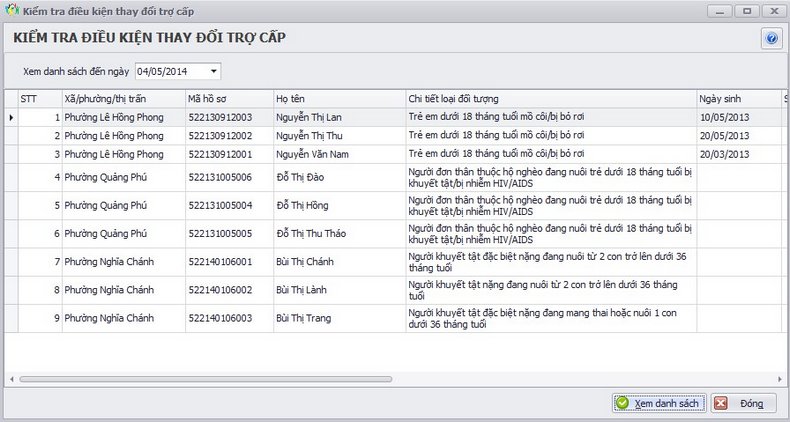Sort by the Mã hồ sơ column header

point(229,99)
